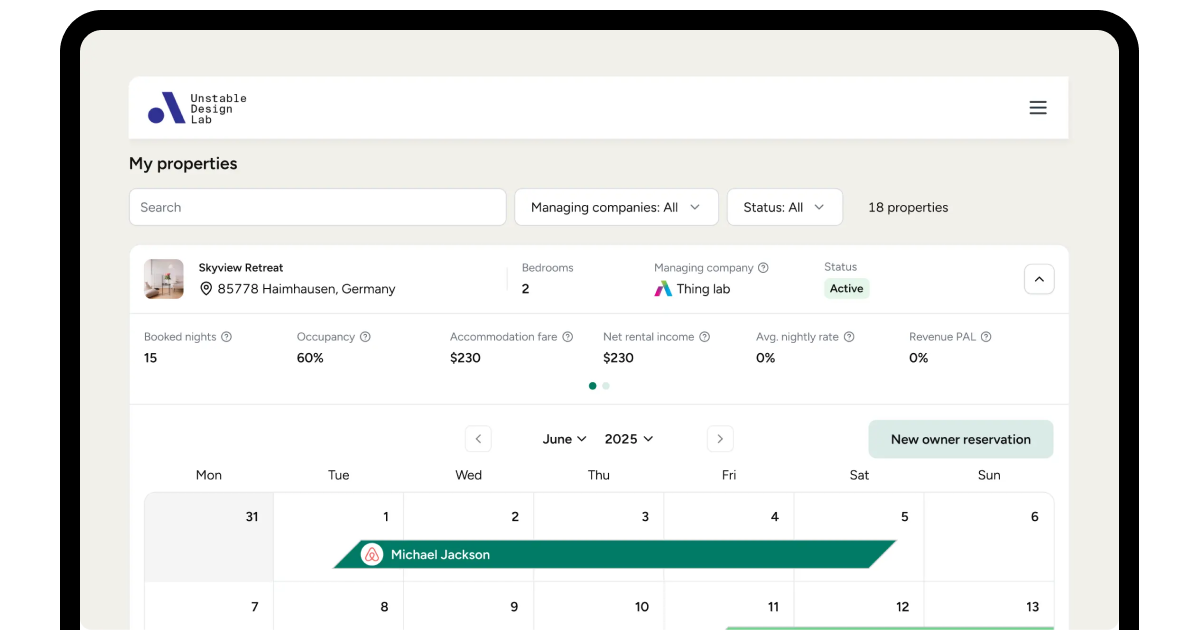Open Managing company help tooltip icon
This screenshot has width=1200, height=630.
tap(763, 268)
